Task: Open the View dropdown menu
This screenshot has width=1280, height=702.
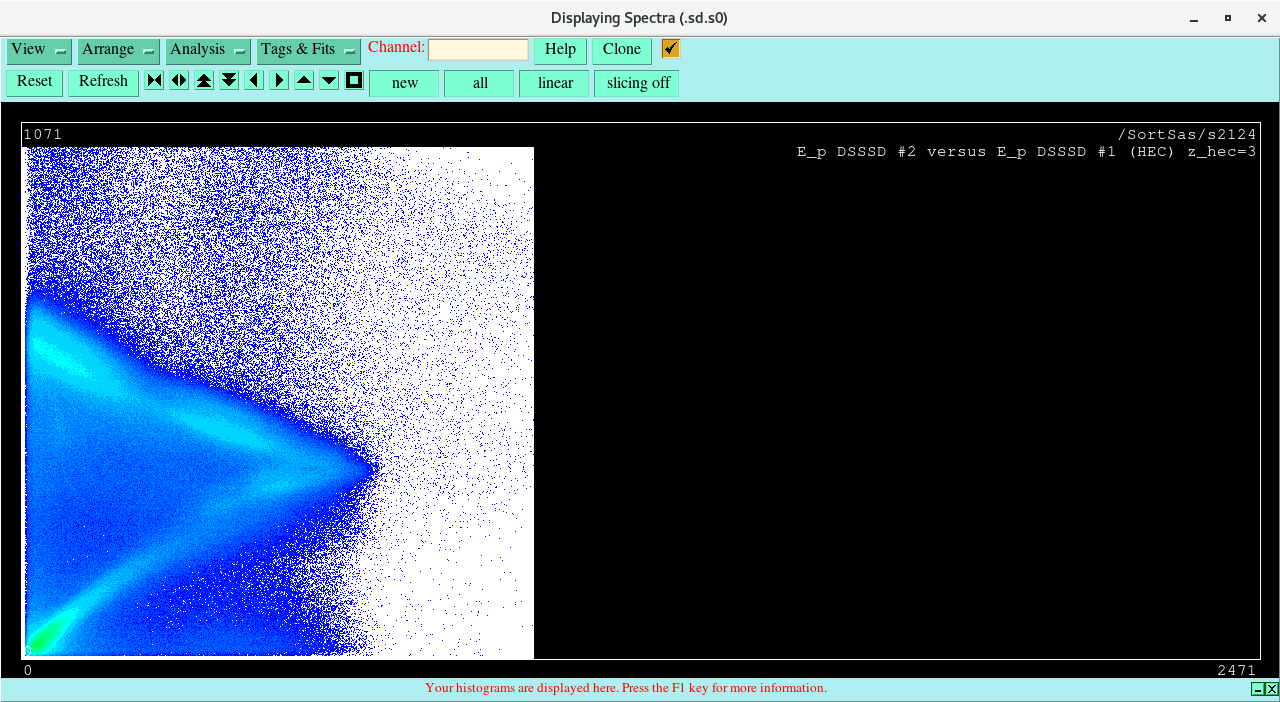Action: coord(39,50)
